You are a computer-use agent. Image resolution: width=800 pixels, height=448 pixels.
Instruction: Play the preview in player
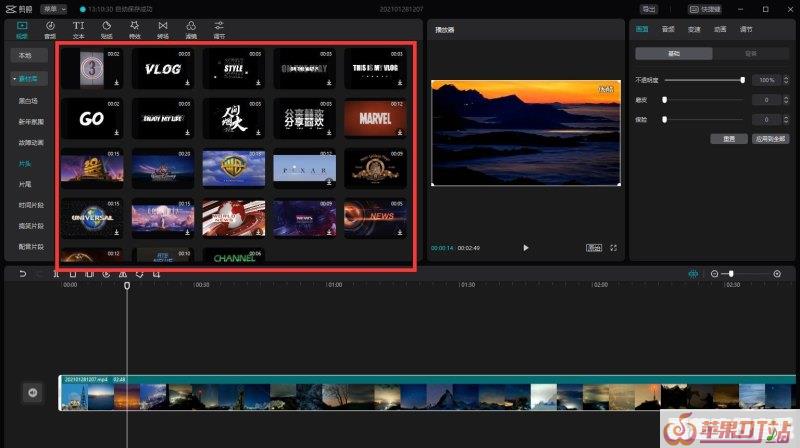tap(526, 248)
